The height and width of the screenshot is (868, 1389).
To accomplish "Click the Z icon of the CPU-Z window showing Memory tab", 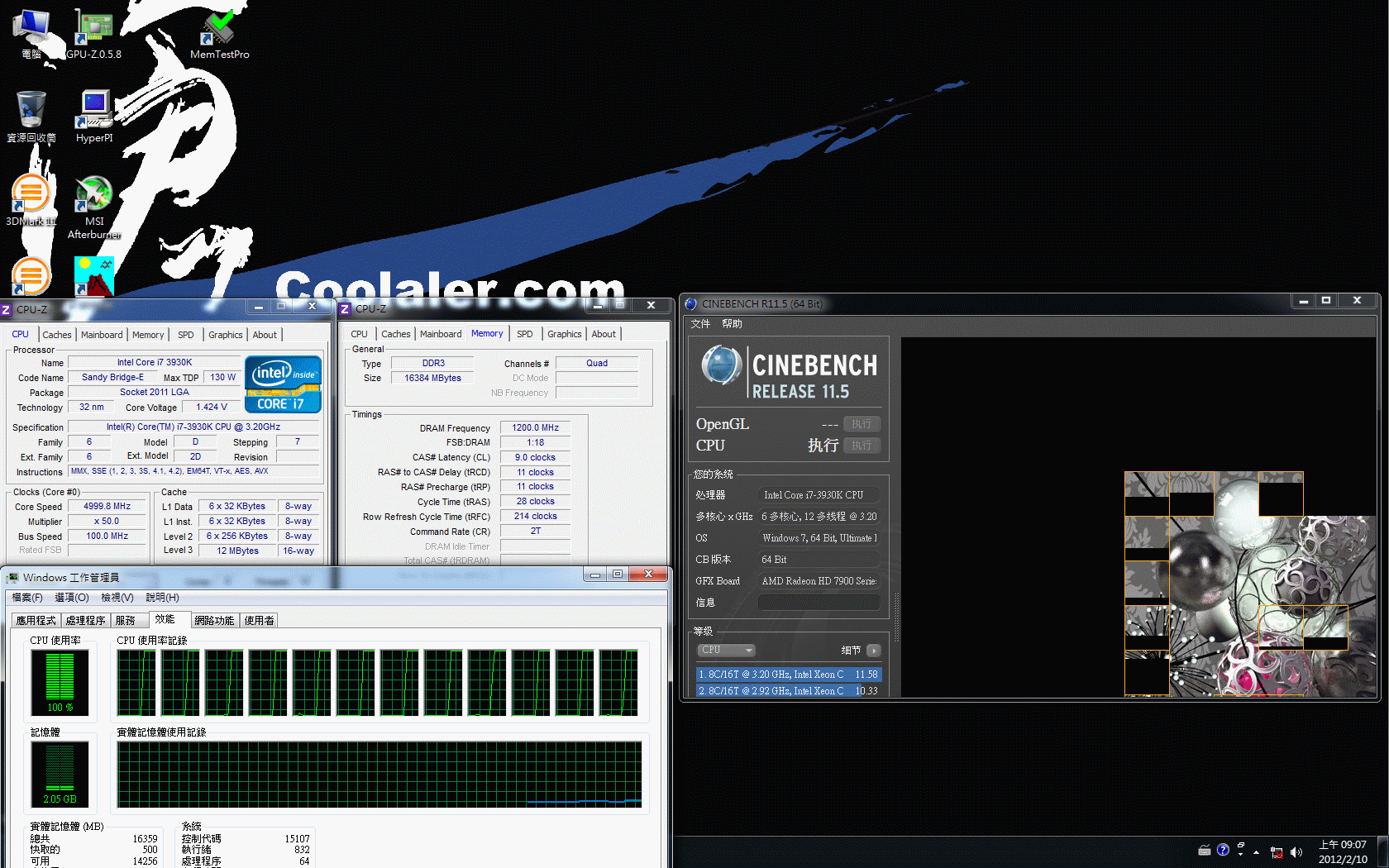I will click(x=346, y=308).
